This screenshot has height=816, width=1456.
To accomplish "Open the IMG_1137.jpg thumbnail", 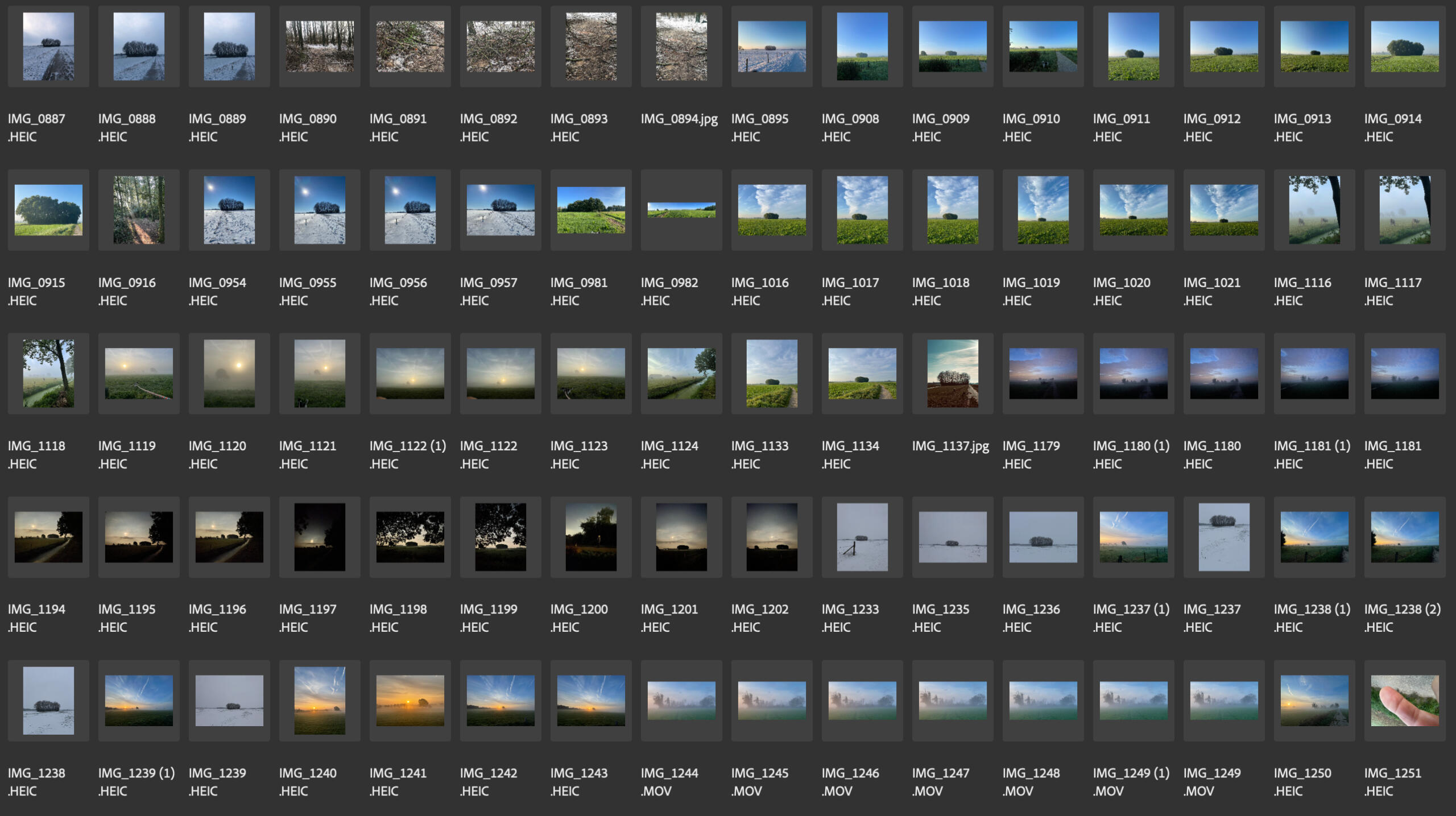I will tap(953, 374).
